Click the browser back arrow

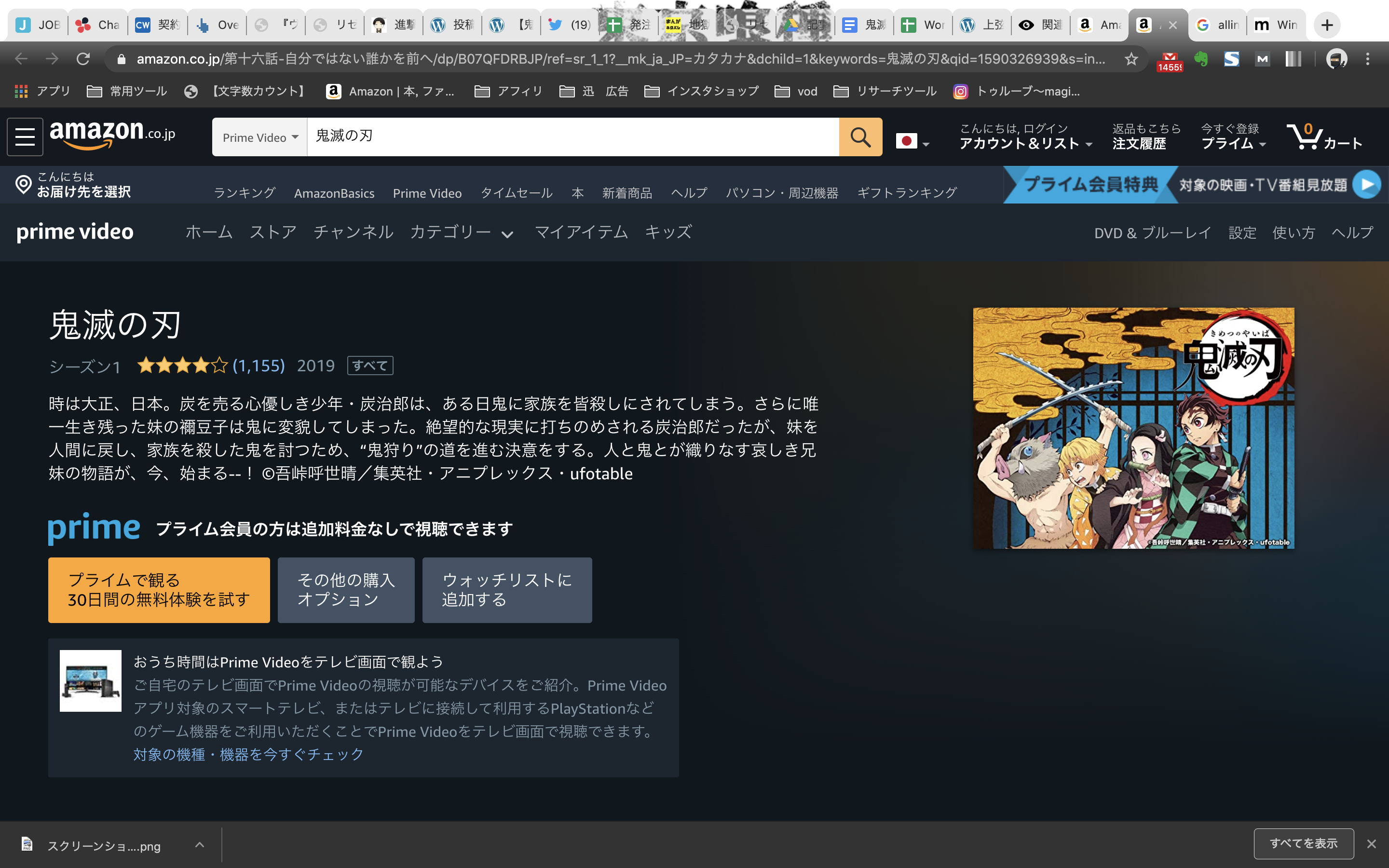tap(22, 58)
